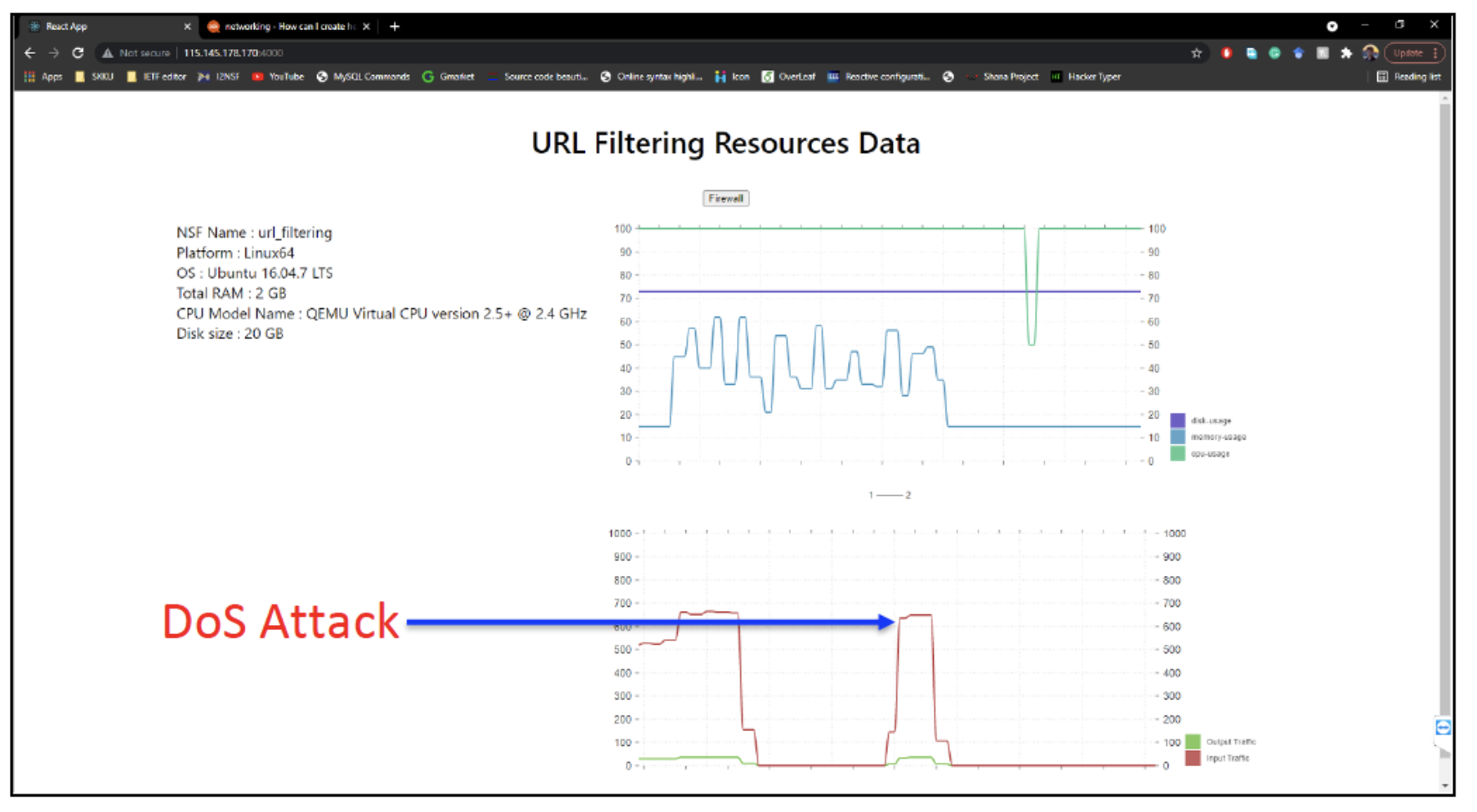Click the user profile avatar icon
This screenshot has width=1477, height=812.
click(x=1370, y=53)
